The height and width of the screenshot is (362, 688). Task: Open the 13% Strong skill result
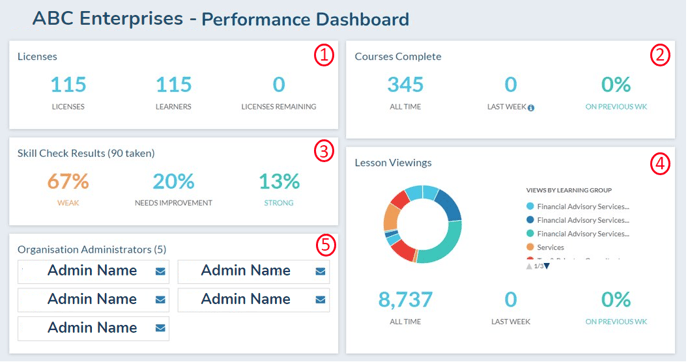pos(279,181)
